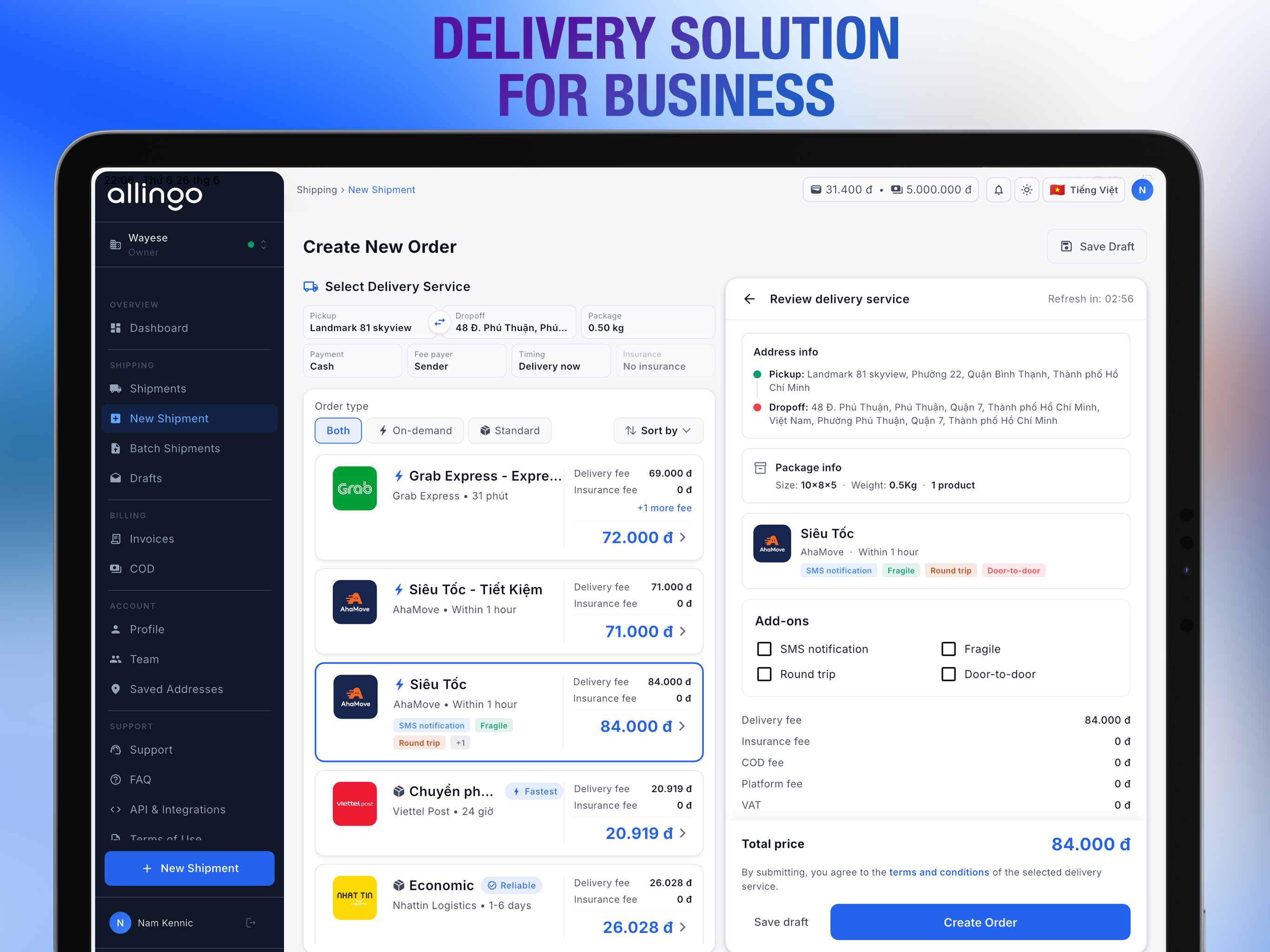
Task: Click the Save Draft button at top
Action: (x=1097, y=246)
